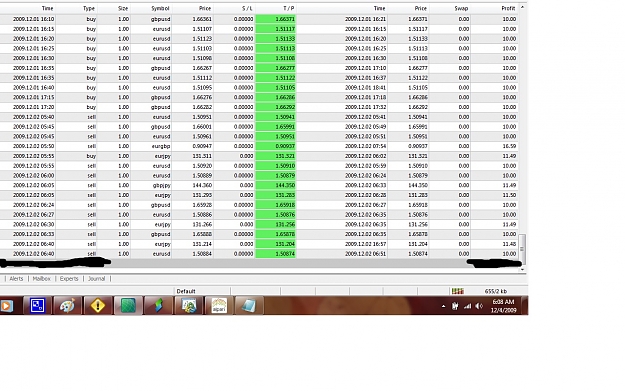This screenshot has width=625, height=391.
Task: Sort by the Swap column header
Action: point(461,8)
